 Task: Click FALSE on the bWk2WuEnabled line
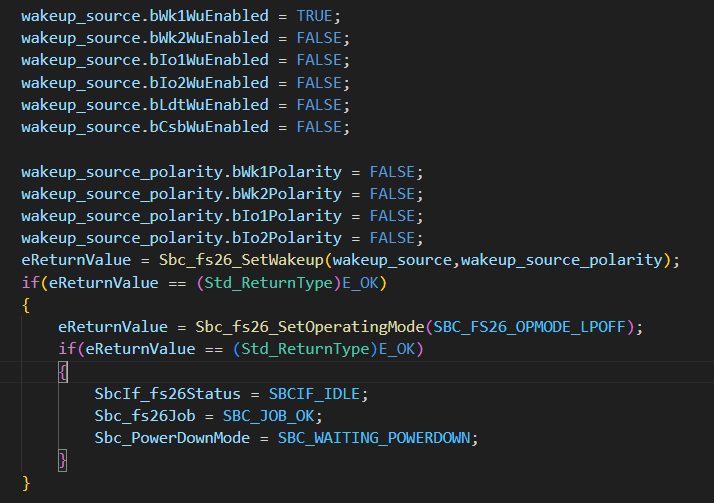coord(319,38)
